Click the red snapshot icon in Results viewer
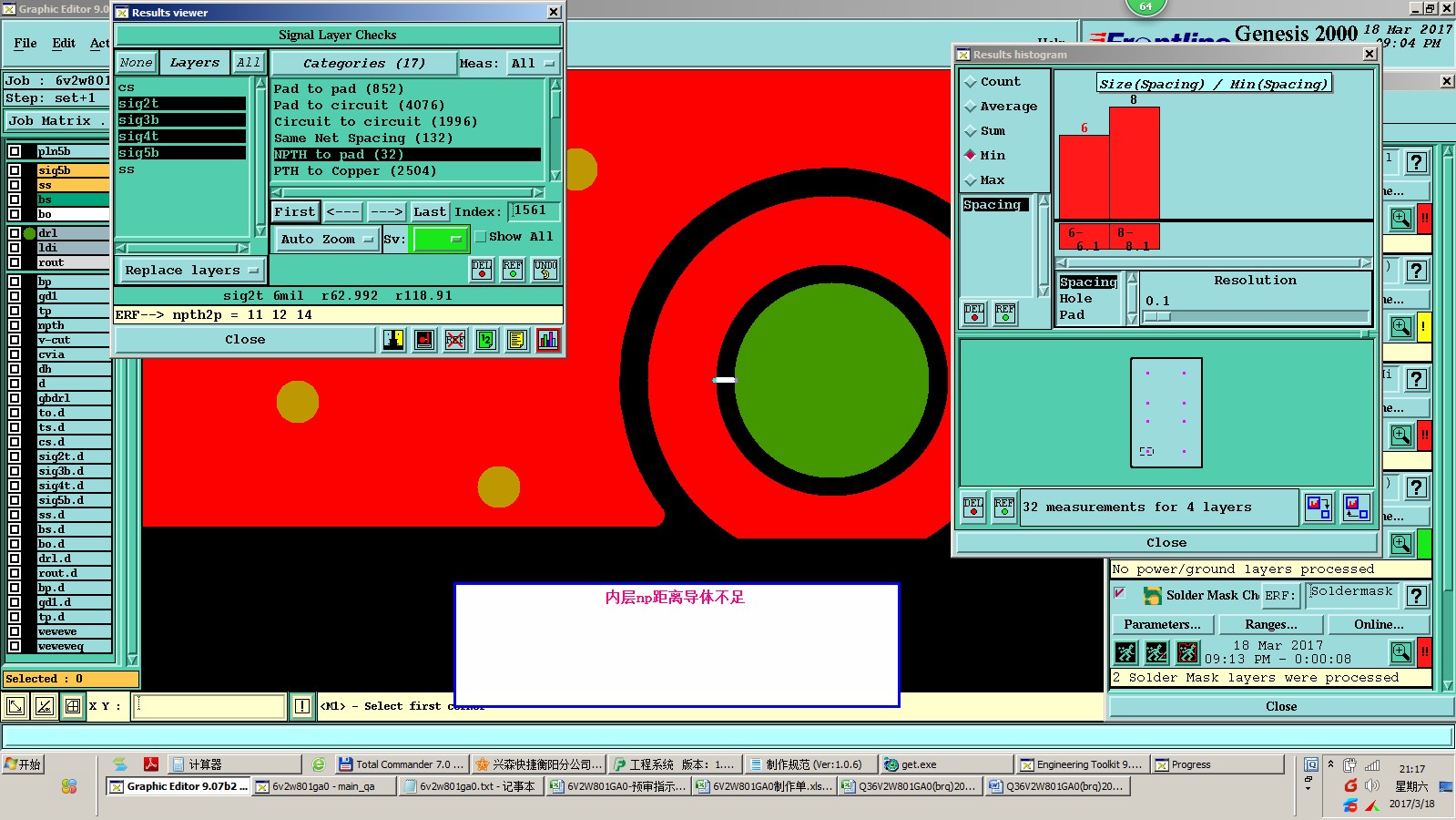This screenshot has width=1456, height=820. point(424,340)
